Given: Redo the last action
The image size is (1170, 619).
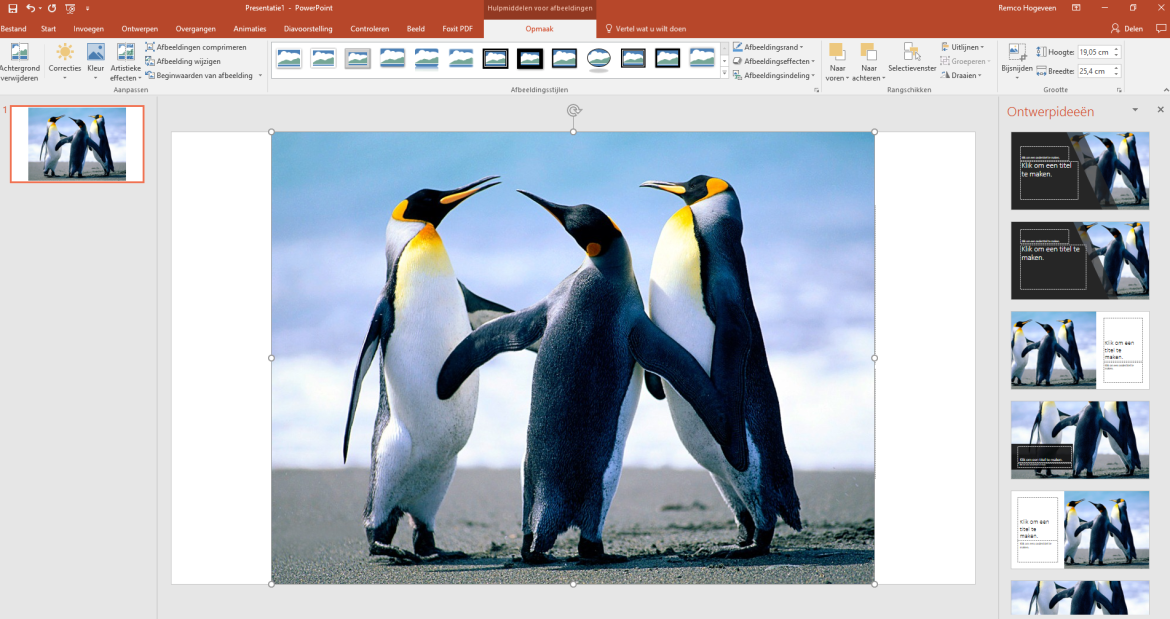Looking at the screenshot, I should click(x=51, y=8).
